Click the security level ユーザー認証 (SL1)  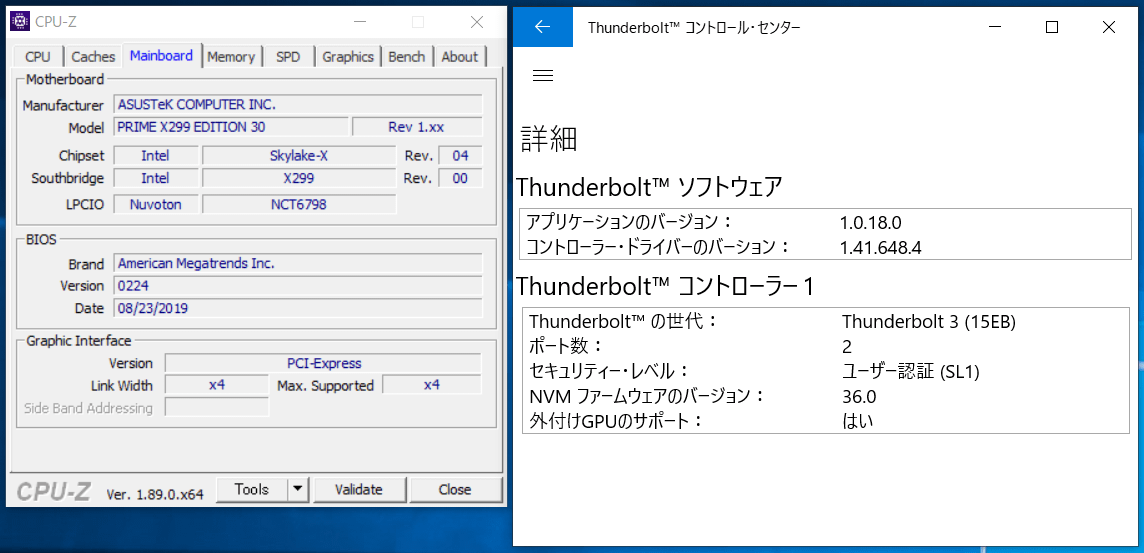(911, 371)
